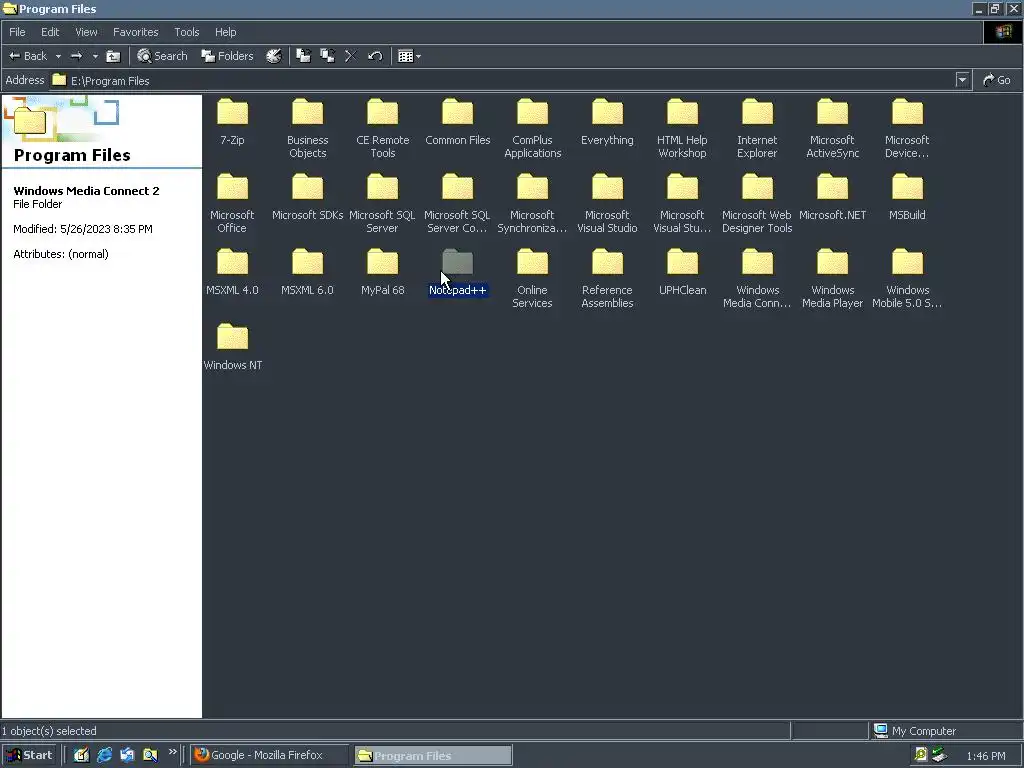Click the Forward arrow button
The height and width of the screenshot is (768, 1024).
(76, 56)
